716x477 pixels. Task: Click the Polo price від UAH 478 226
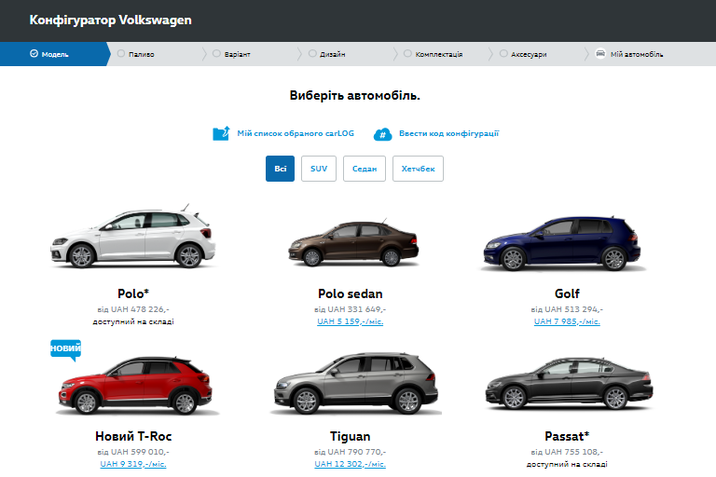click(x=133, y=309)
